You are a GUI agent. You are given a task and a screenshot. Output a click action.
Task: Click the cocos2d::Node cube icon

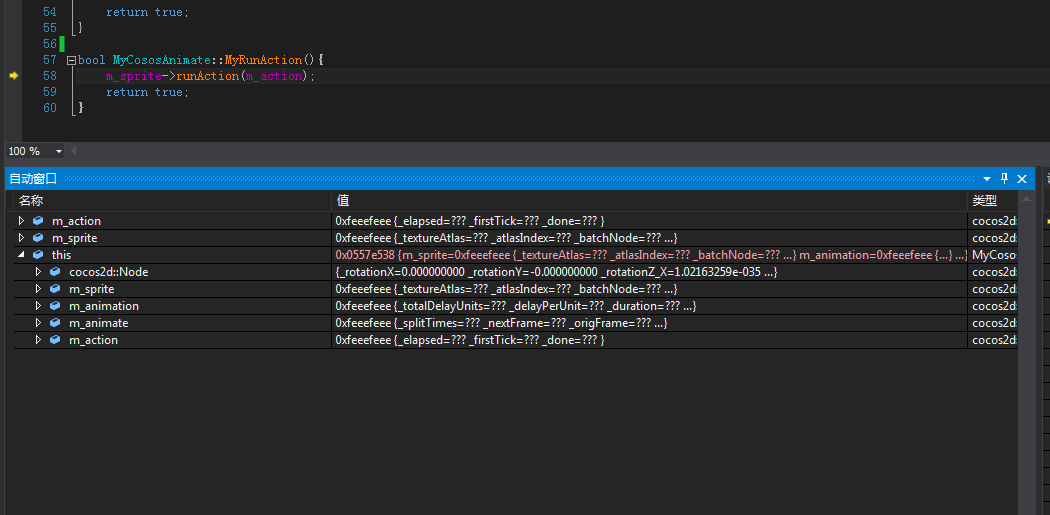[x=55, y=272]
